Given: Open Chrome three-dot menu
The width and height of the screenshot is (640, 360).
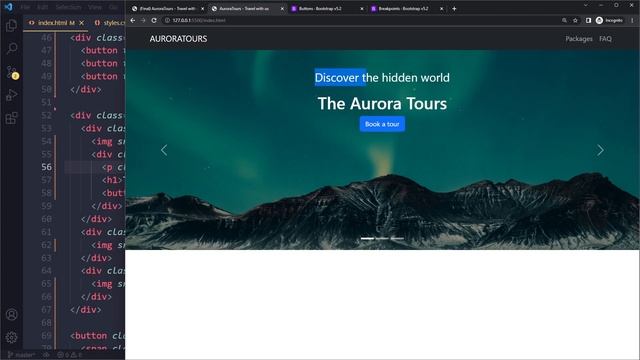Looking at the screenshot, I should (x=633, y=20).
